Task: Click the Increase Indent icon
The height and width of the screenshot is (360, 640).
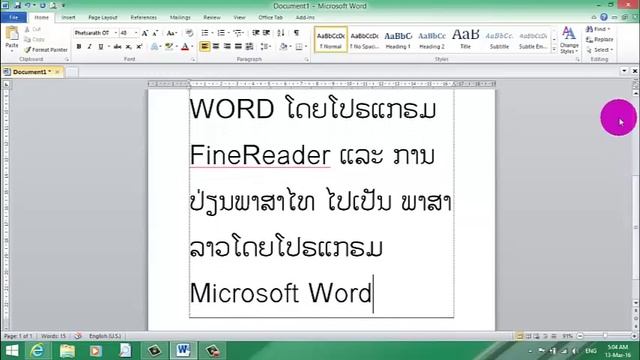Action: tap(267, 33)
